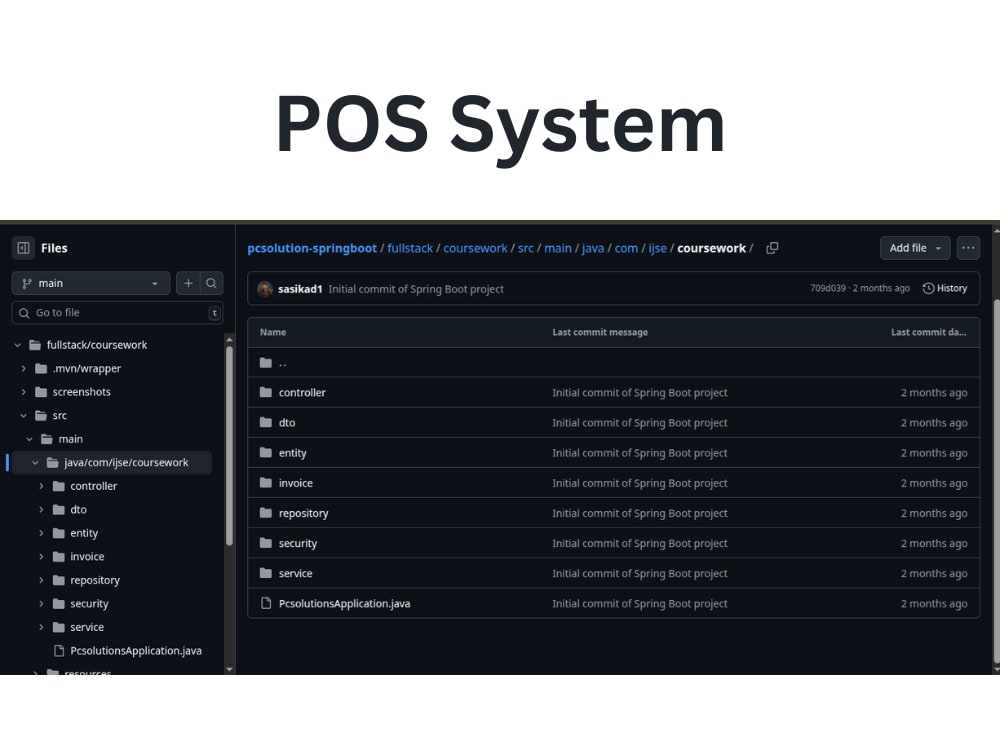1000x750 pixels.
Task: Expand security folder chevron in tree
Action: pyautogui.click(x=41, y=604)
